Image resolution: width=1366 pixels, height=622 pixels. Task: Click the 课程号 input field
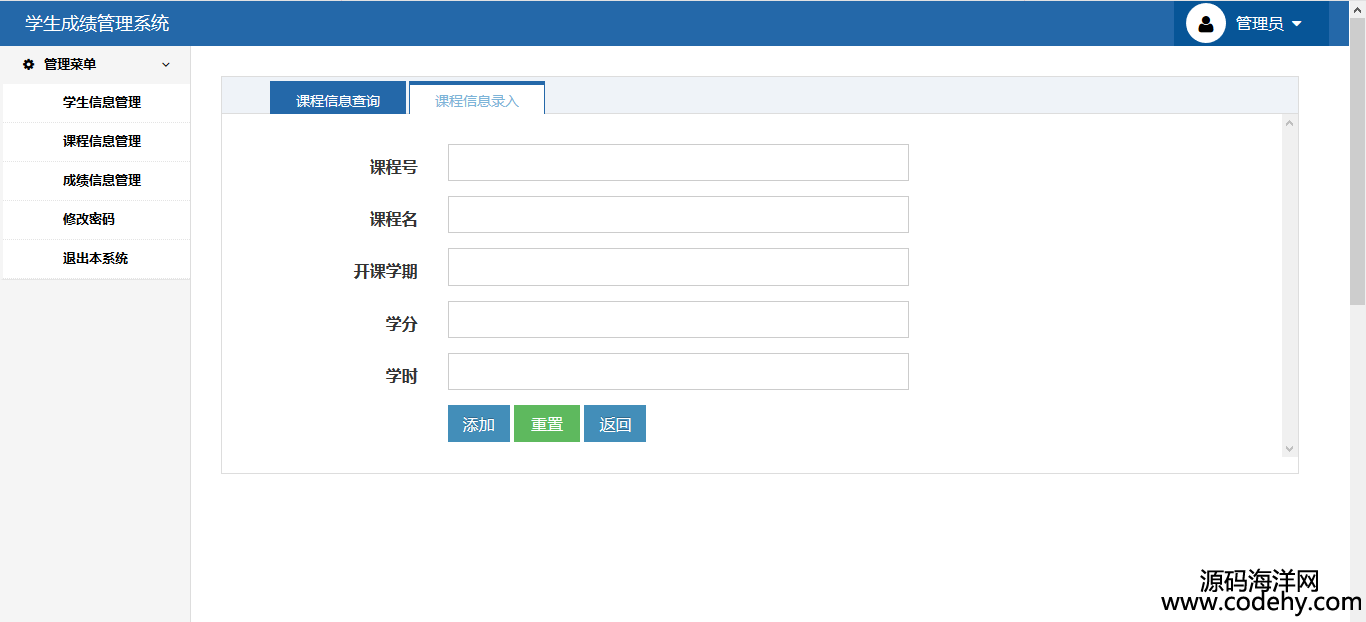678,163
